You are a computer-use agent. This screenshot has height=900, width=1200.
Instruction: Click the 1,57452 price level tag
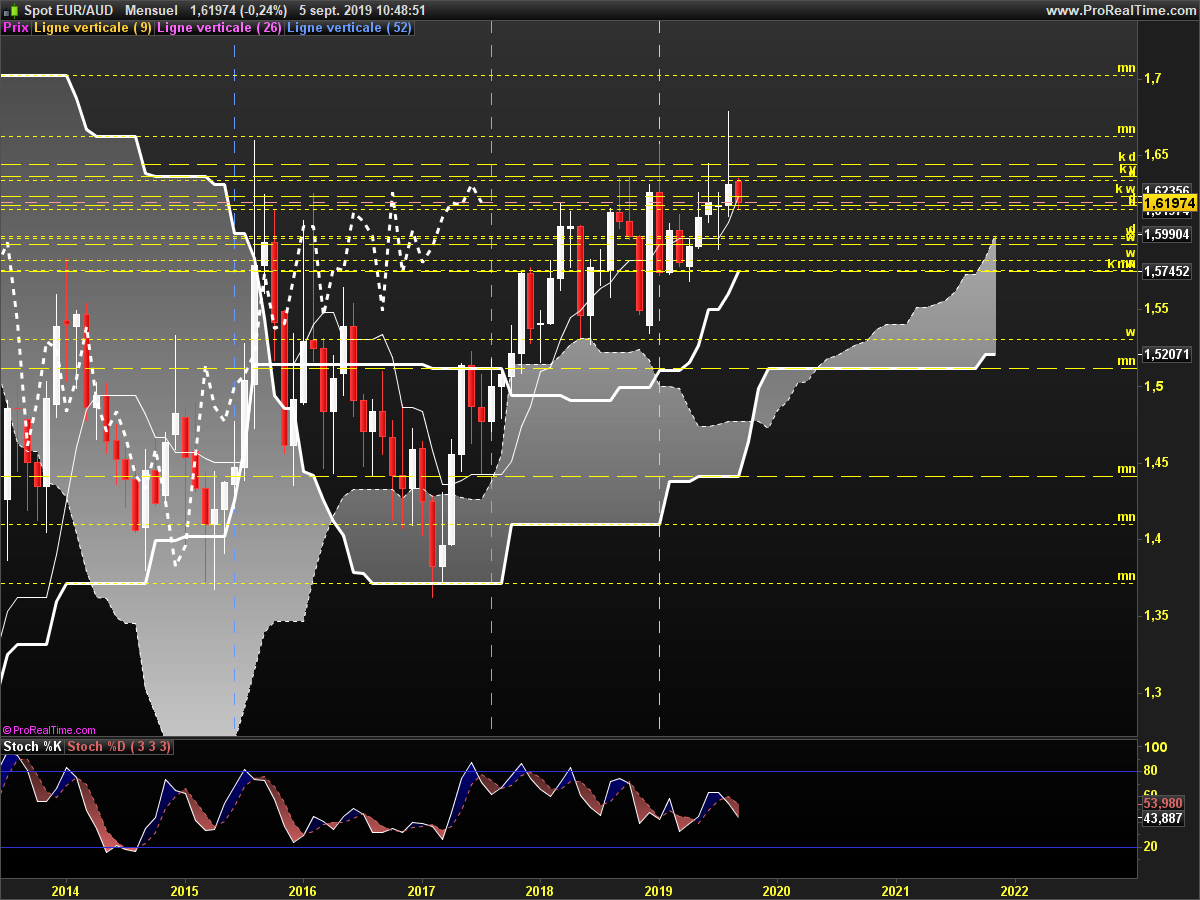pos(1166,271)
